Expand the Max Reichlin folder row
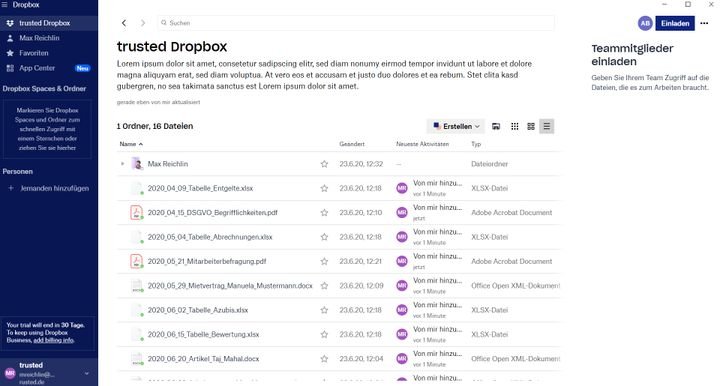The image size is (720, 386). click(122, 164)
